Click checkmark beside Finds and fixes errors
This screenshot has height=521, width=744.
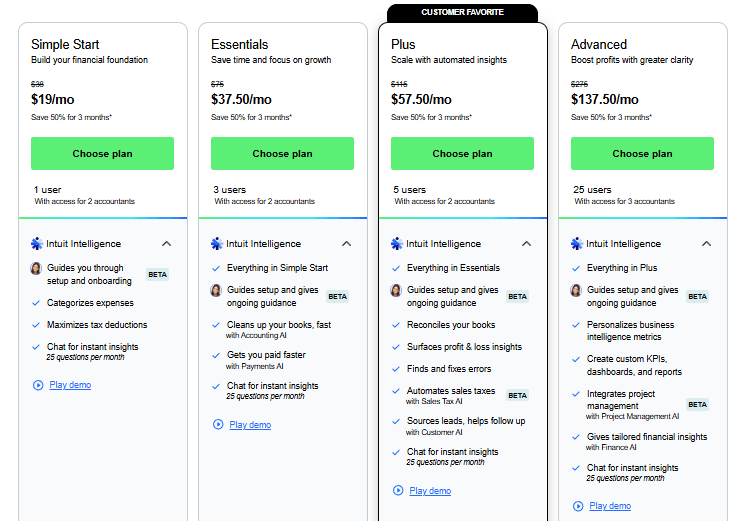[396, 369]
